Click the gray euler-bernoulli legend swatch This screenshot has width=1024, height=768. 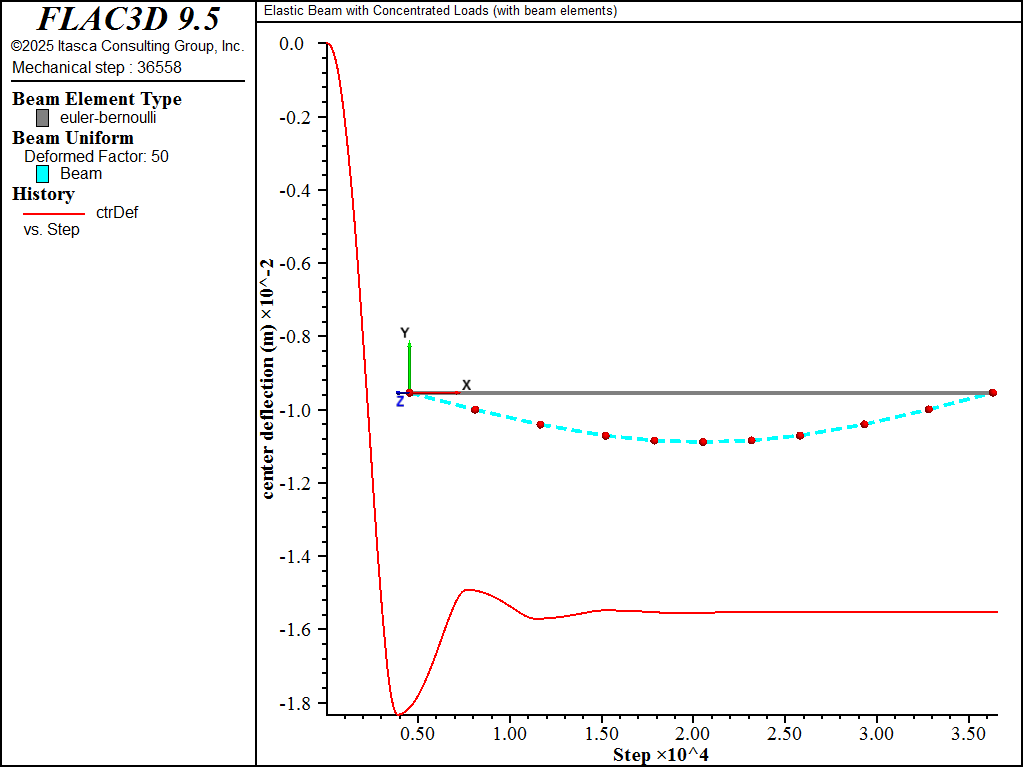pos(42,118)
